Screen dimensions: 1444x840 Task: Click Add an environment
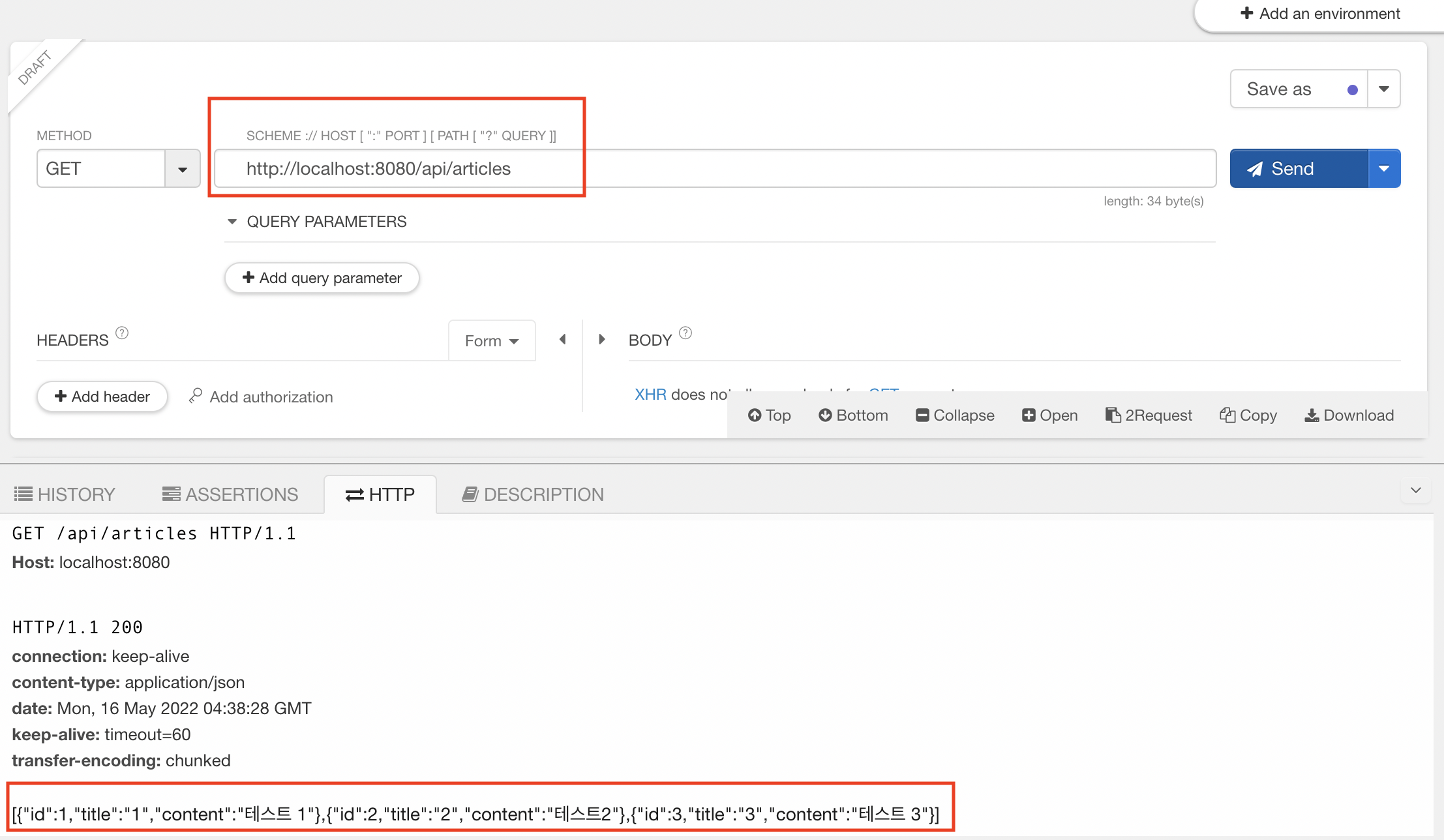1320,14
